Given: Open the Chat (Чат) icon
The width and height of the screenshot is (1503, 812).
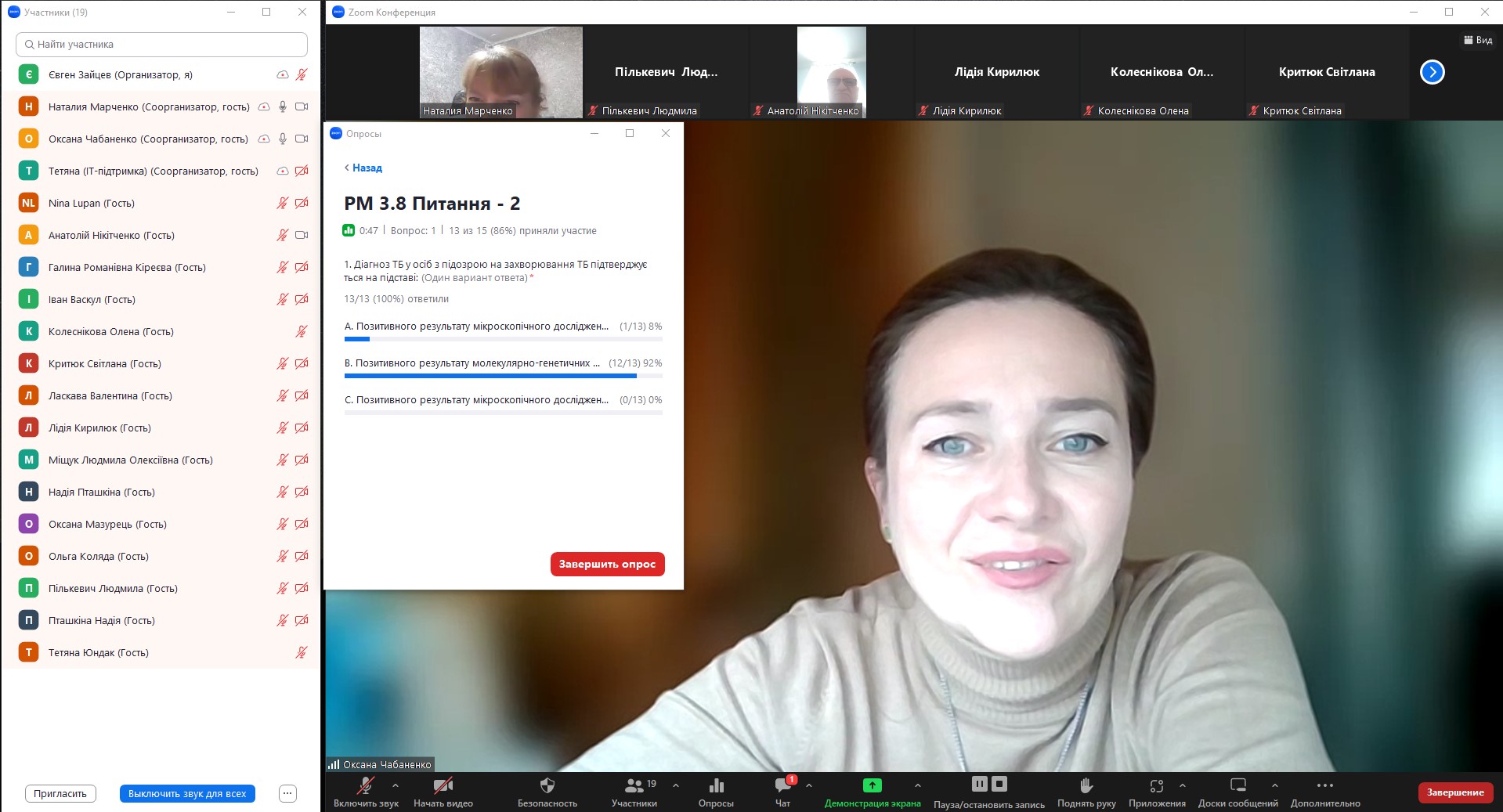Looking at the screenshot, I should (782, 785).
